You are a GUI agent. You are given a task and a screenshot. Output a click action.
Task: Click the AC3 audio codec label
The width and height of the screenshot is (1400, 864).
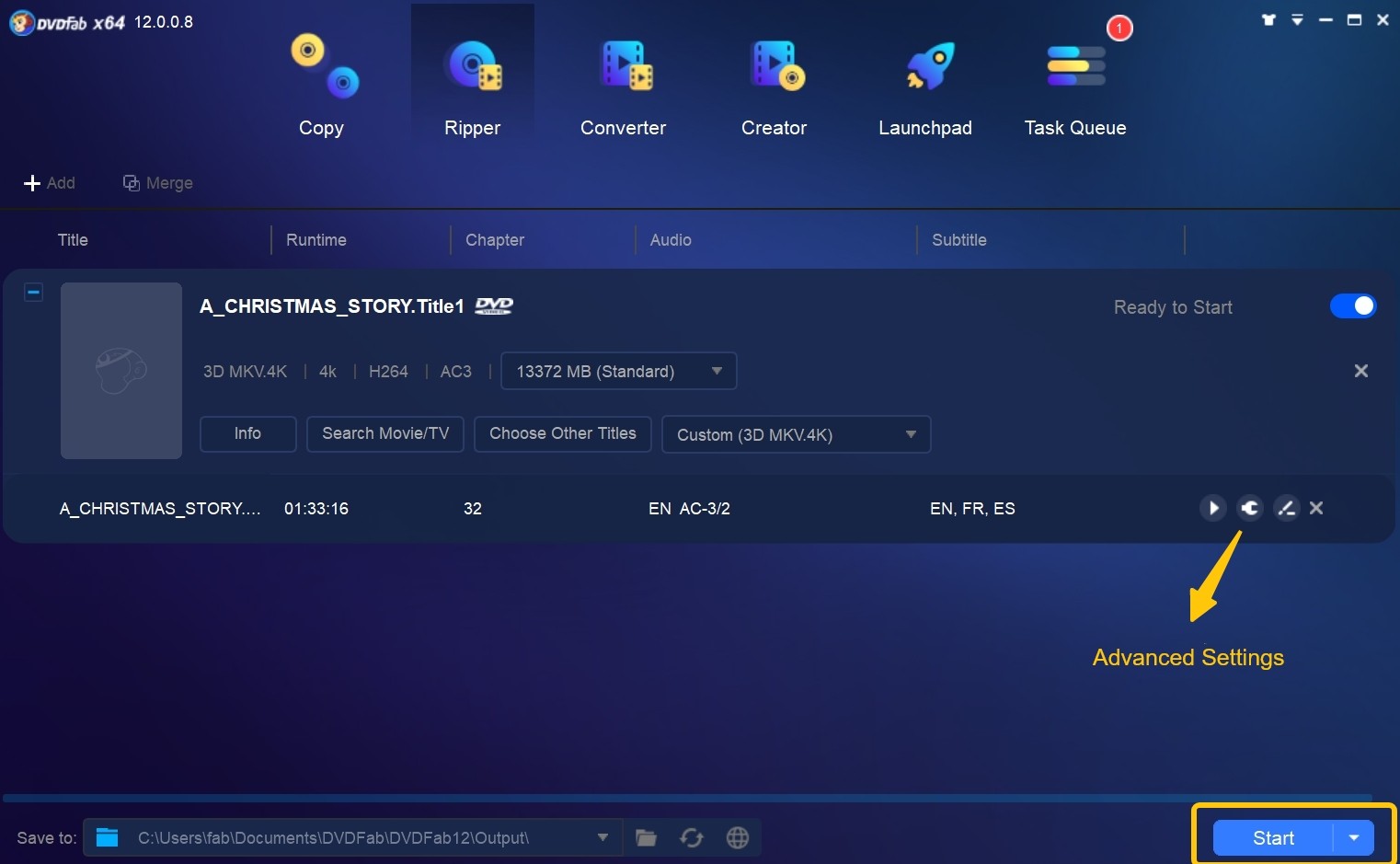tap(455, 372)
